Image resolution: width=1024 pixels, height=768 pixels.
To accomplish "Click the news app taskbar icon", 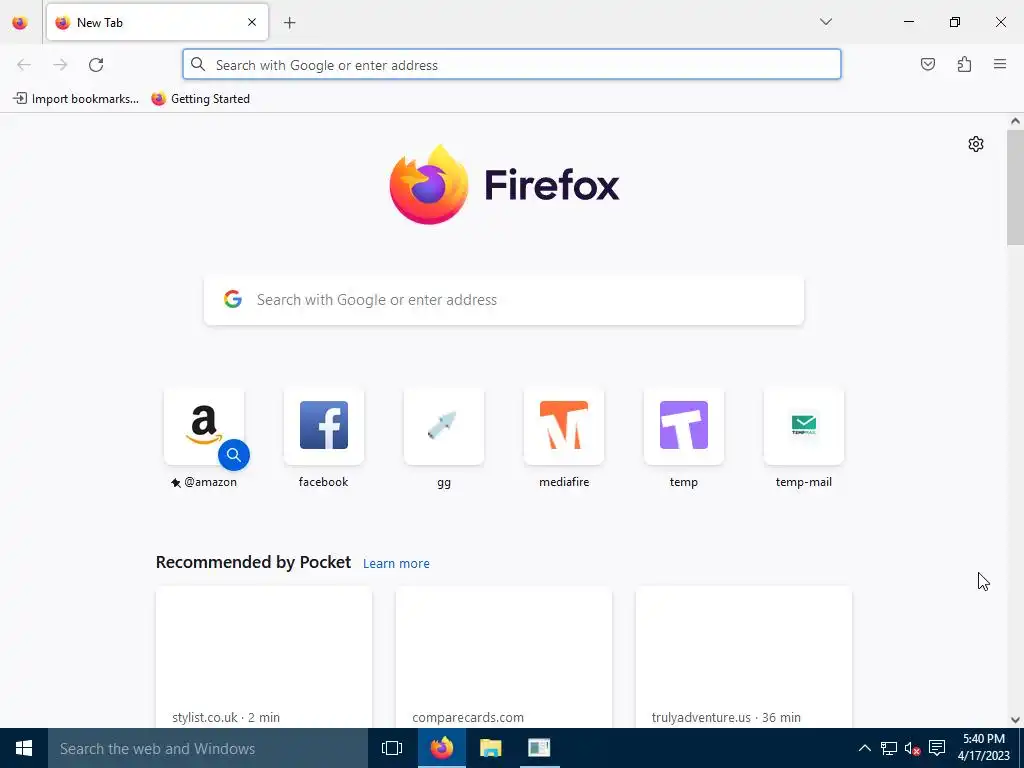I will (x=539, y=748).
